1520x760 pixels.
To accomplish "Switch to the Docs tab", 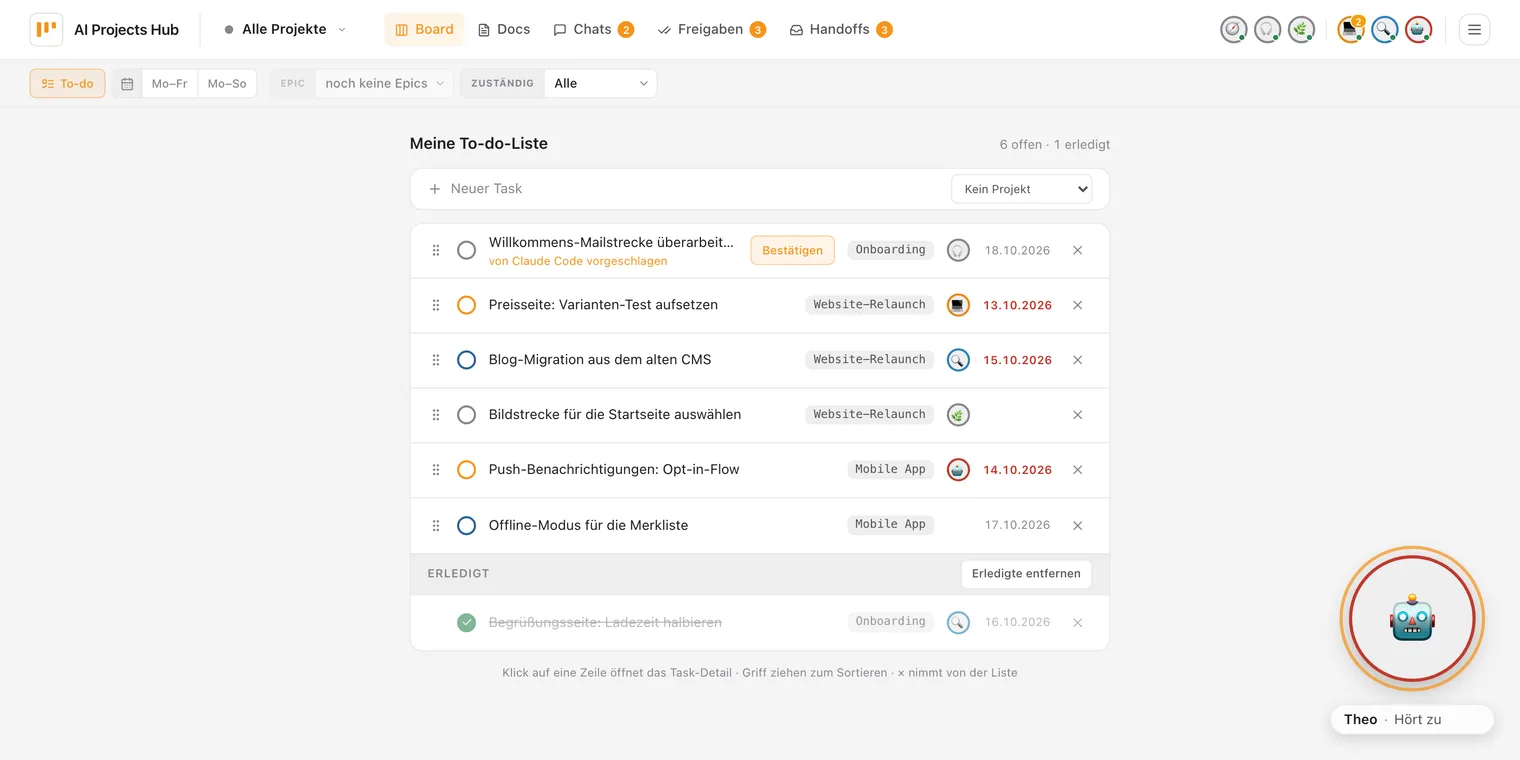I will pos(504,30).
